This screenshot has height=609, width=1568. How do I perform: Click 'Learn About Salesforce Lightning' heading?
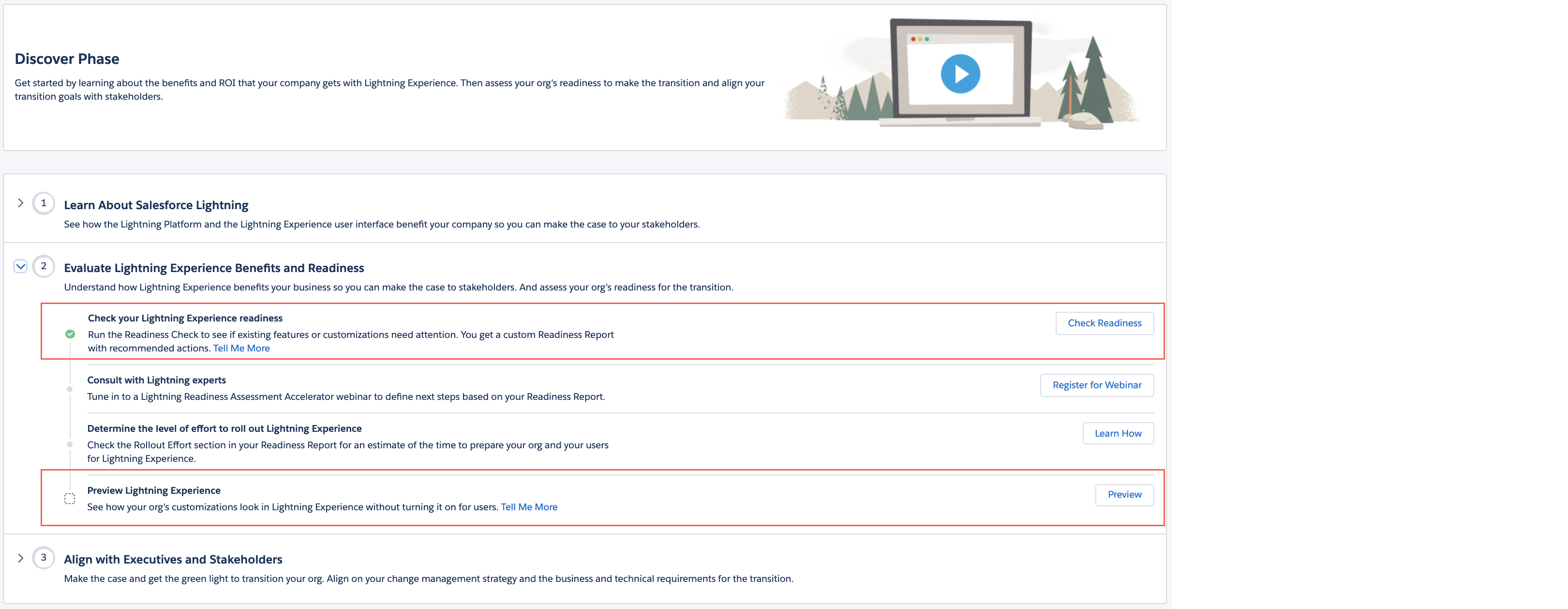(x=156, y=205)
